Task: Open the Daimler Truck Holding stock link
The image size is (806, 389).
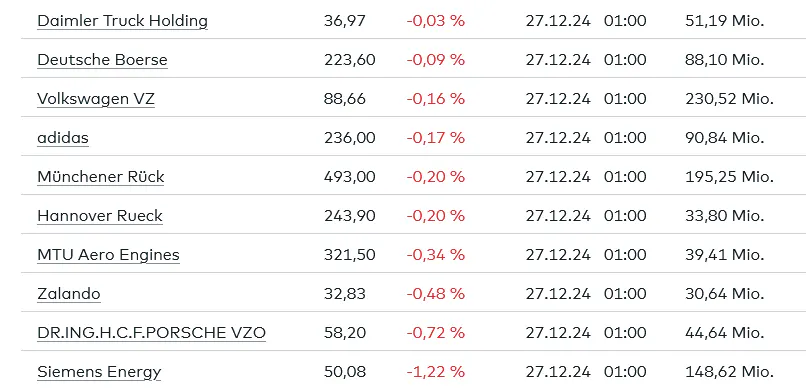Action: pyautogui.click(x=122, y=21)
